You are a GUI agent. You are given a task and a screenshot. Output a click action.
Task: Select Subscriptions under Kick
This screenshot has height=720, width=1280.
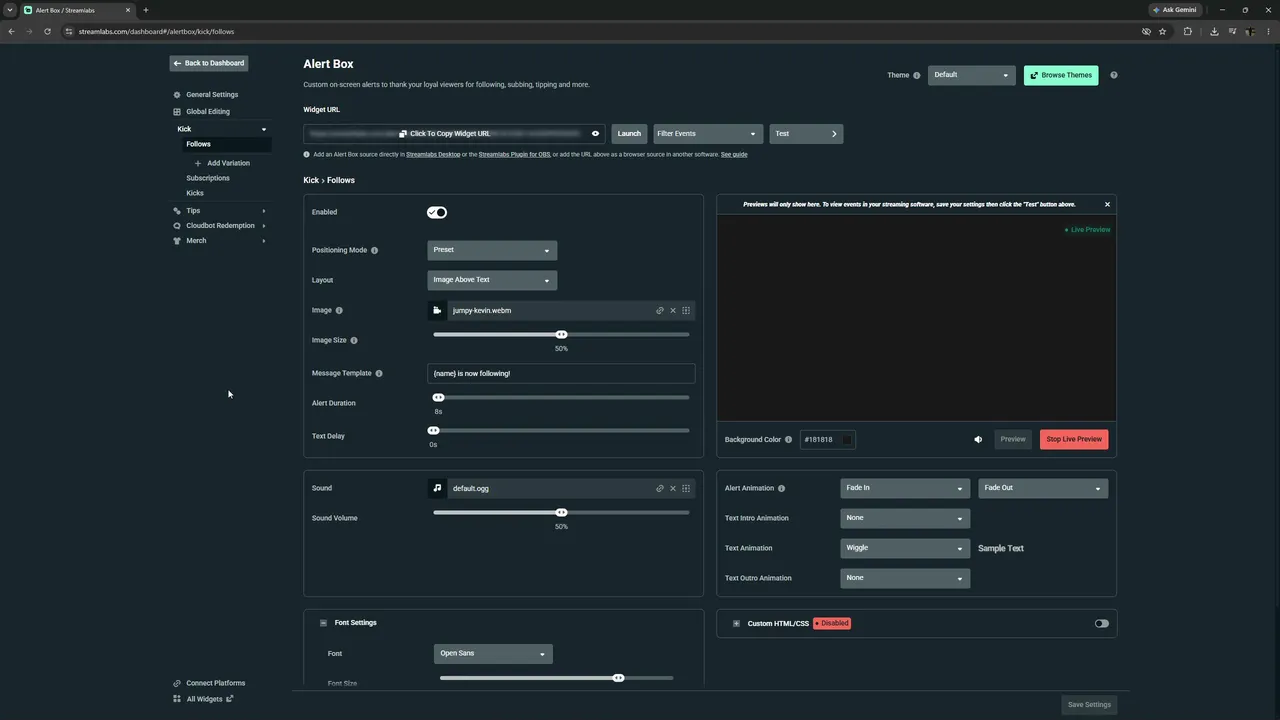(208, 178)
